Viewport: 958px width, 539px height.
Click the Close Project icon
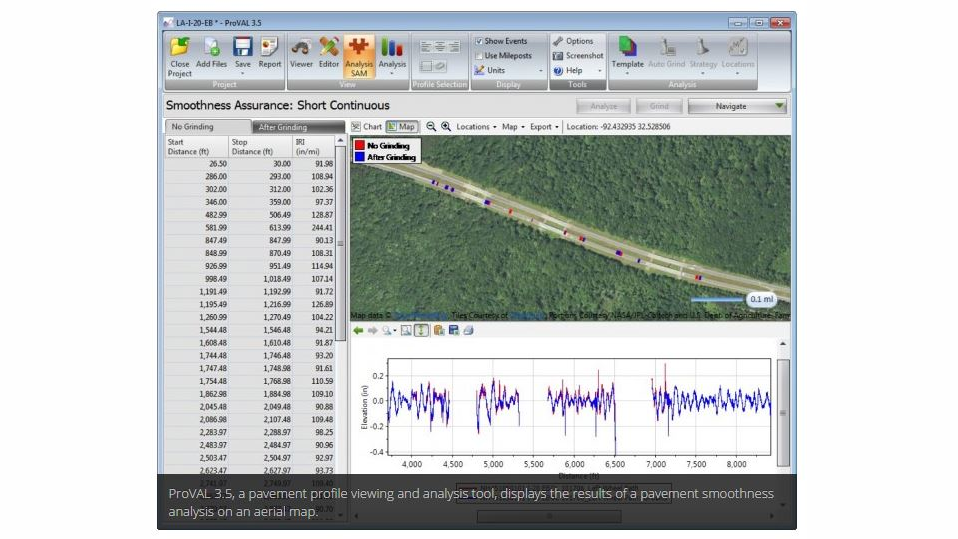[x=180, y=47]
